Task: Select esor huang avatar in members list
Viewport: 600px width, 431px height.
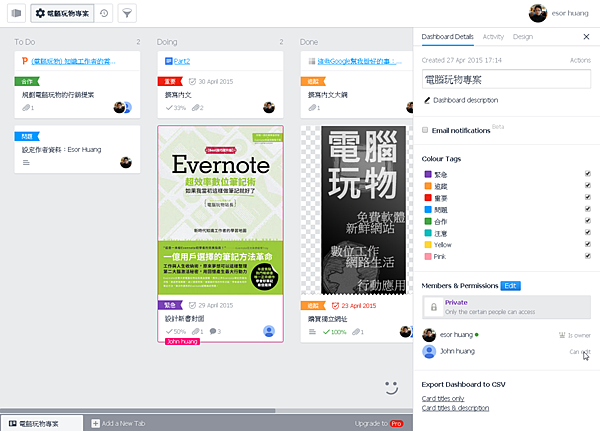Action: (x=429, y=335)
